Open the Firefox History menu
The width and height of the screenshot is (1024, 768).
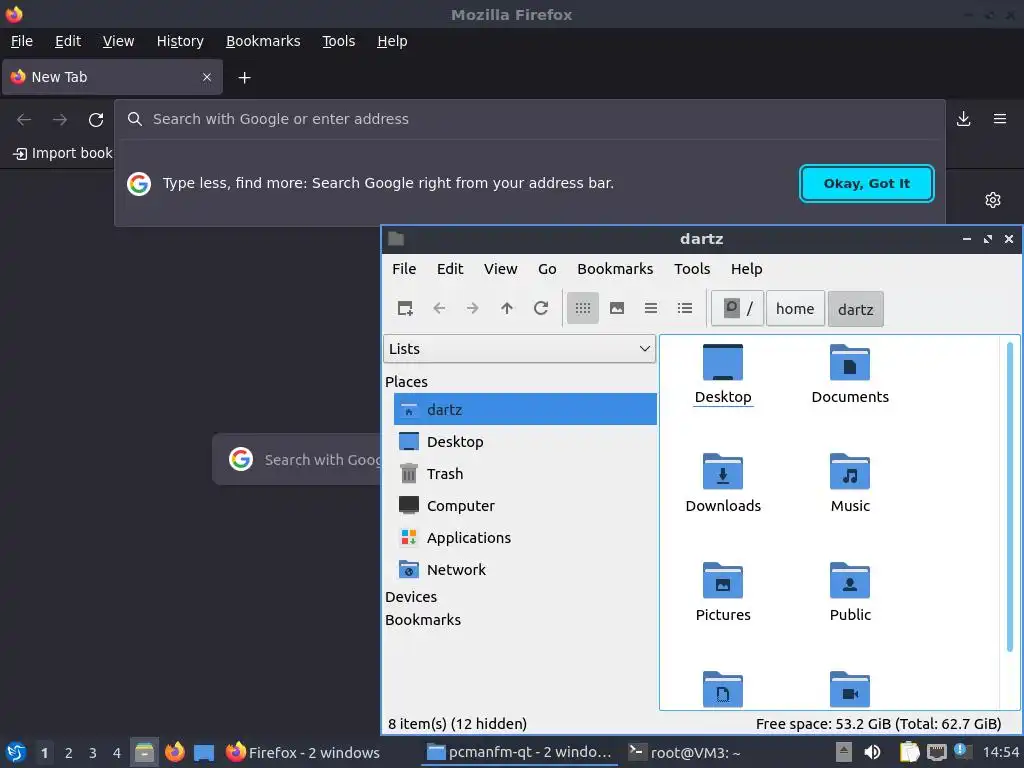click(180, 41)
